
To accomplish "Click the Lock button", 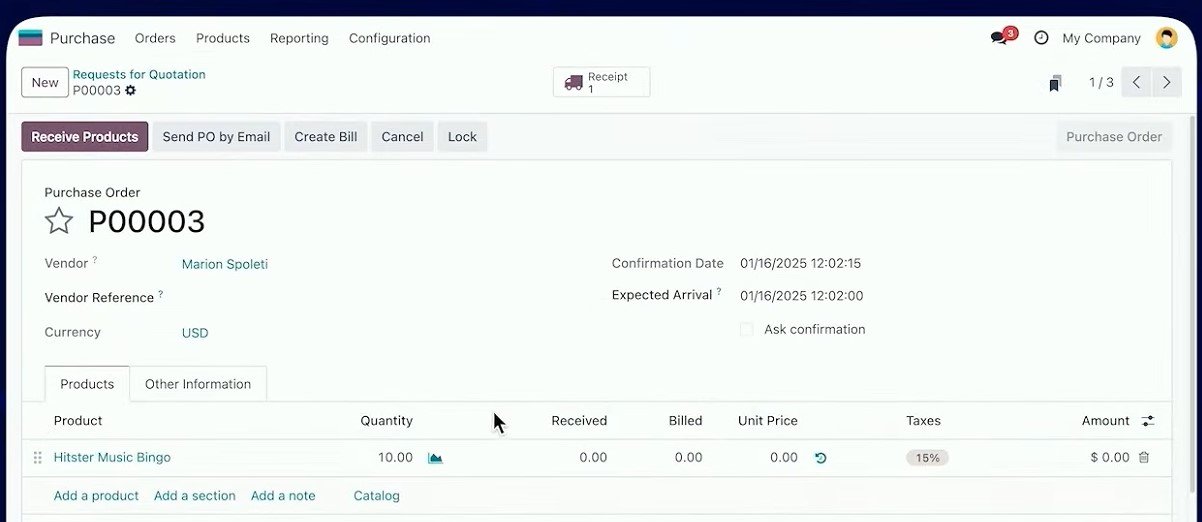I will coord(462,137).
